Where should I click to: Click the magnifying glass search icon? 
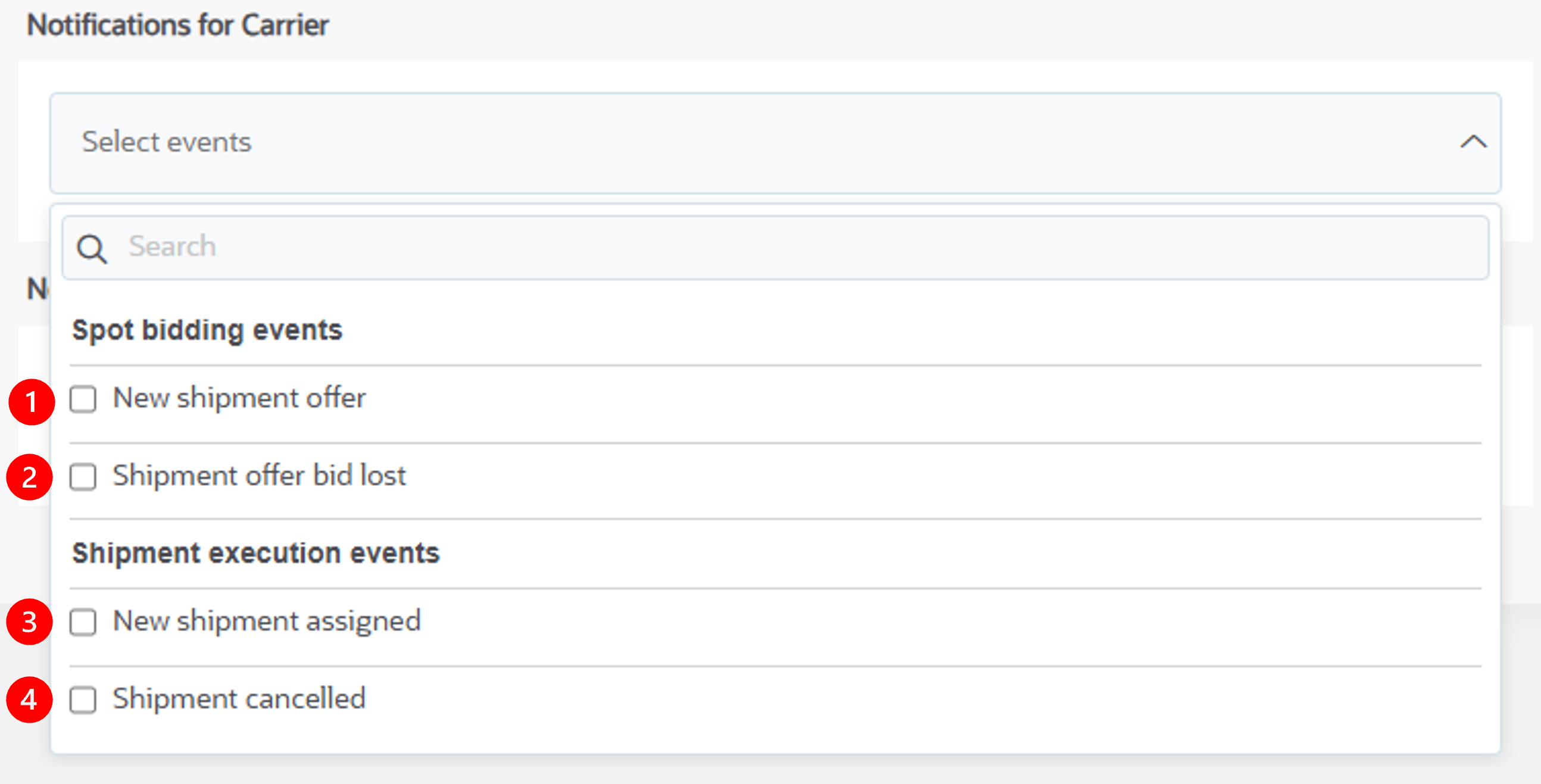tap(92, 249)
